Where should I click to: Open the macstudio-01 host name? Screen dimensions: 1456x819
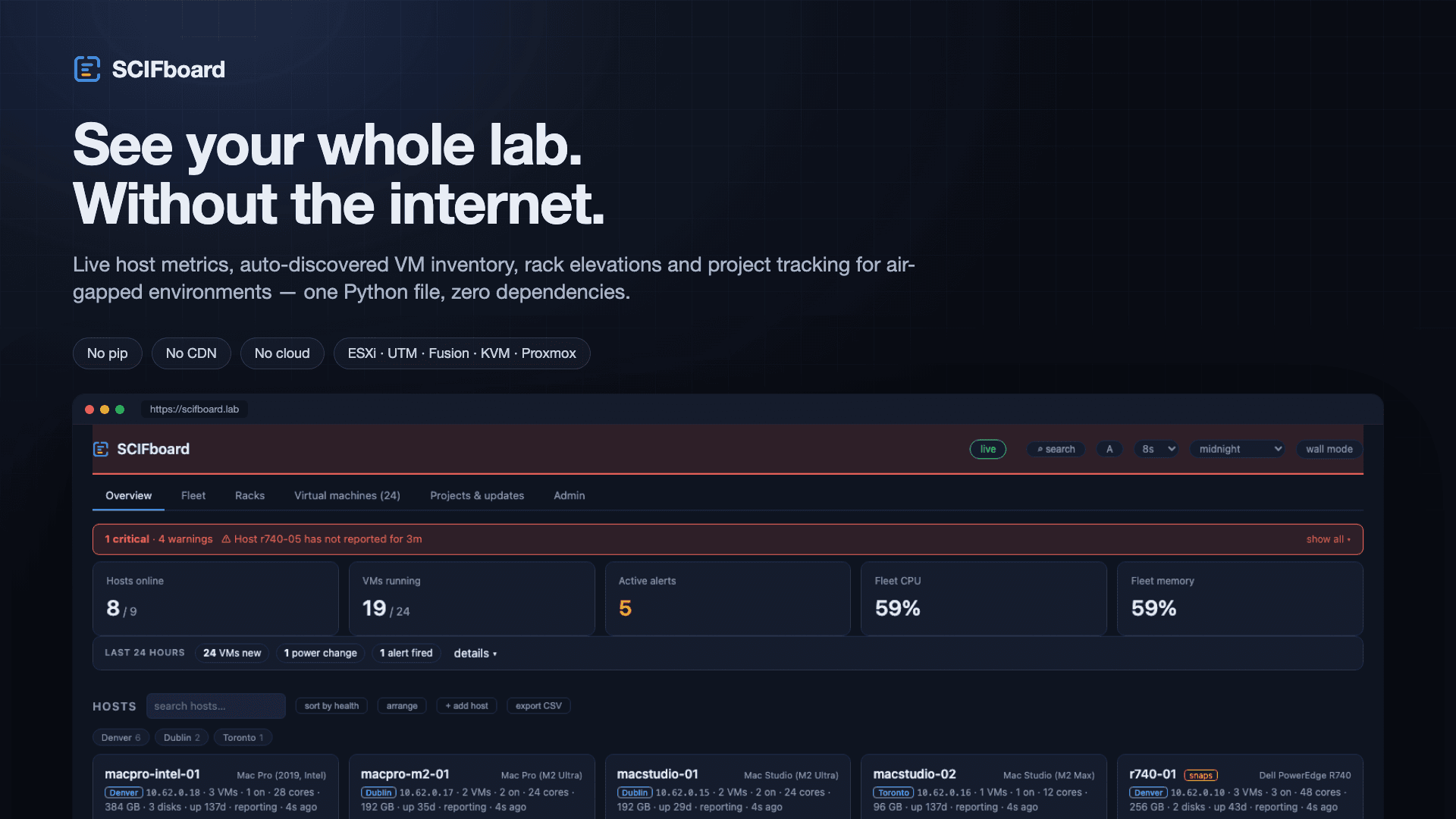(657, 774)
